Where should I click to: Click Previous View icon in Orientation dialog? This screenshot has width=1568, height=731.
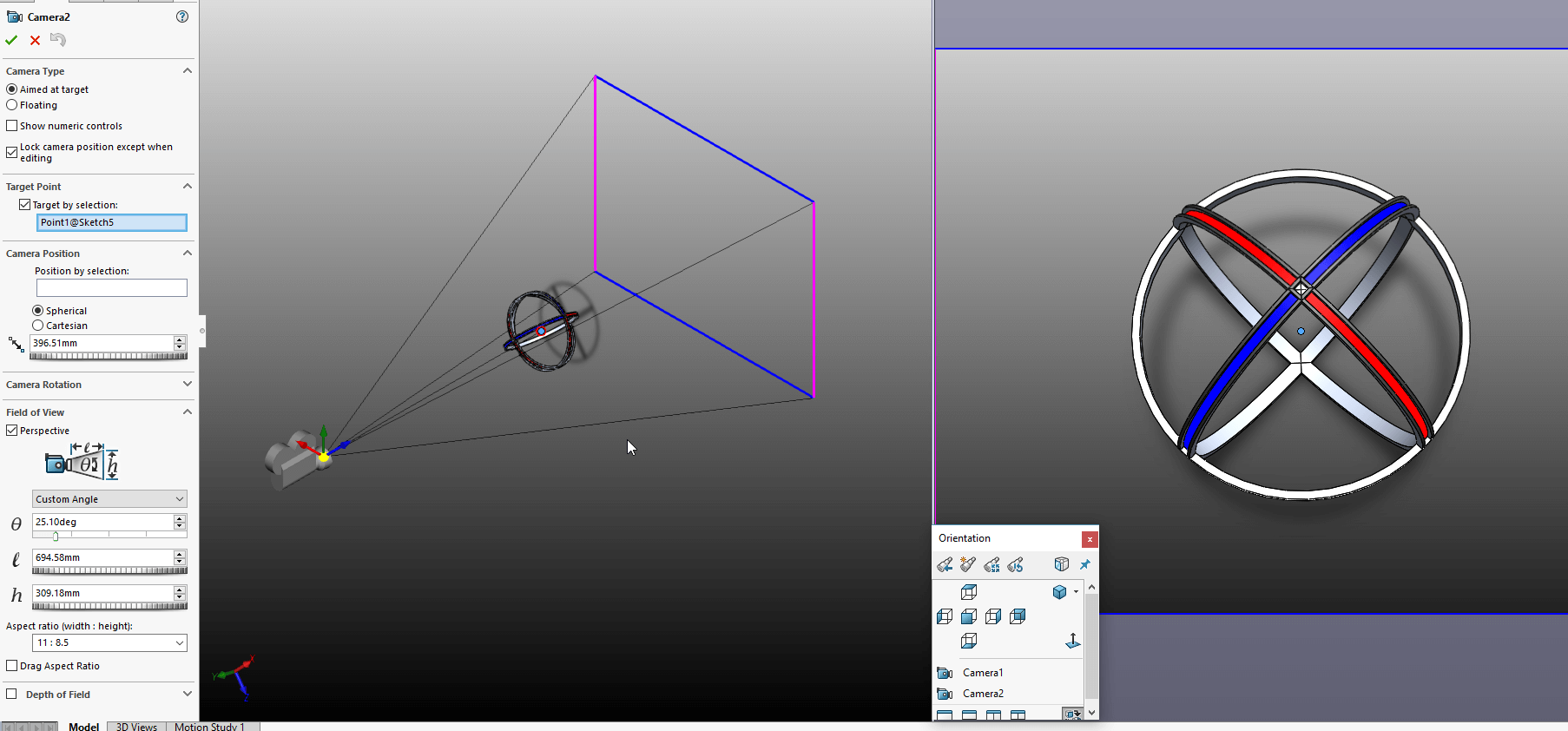pyautogui.click(x=945, y=565)
